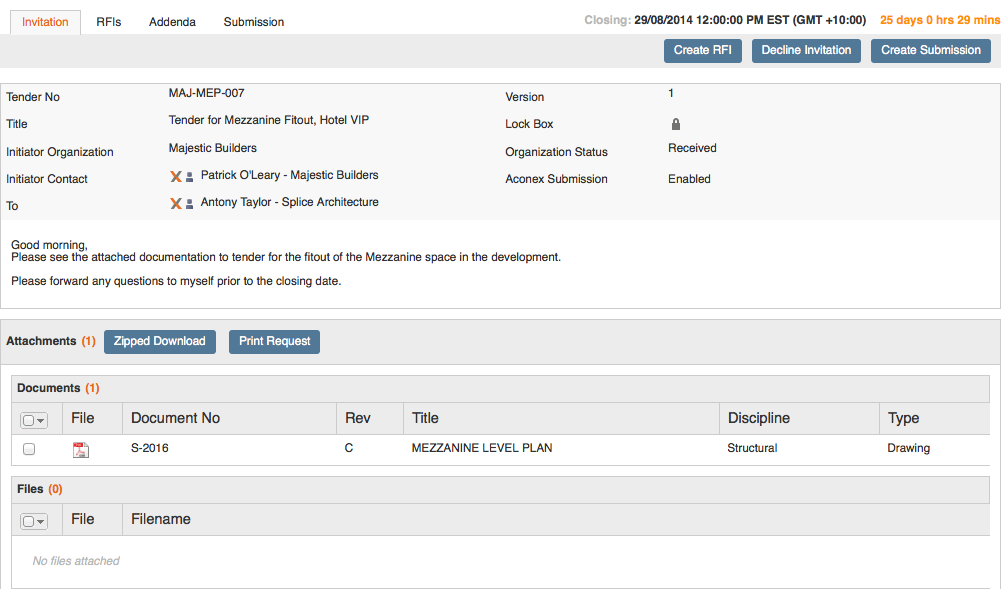Click the orange X icon beside Antony Taylor
1005x589 pixels.
point(176,203)
